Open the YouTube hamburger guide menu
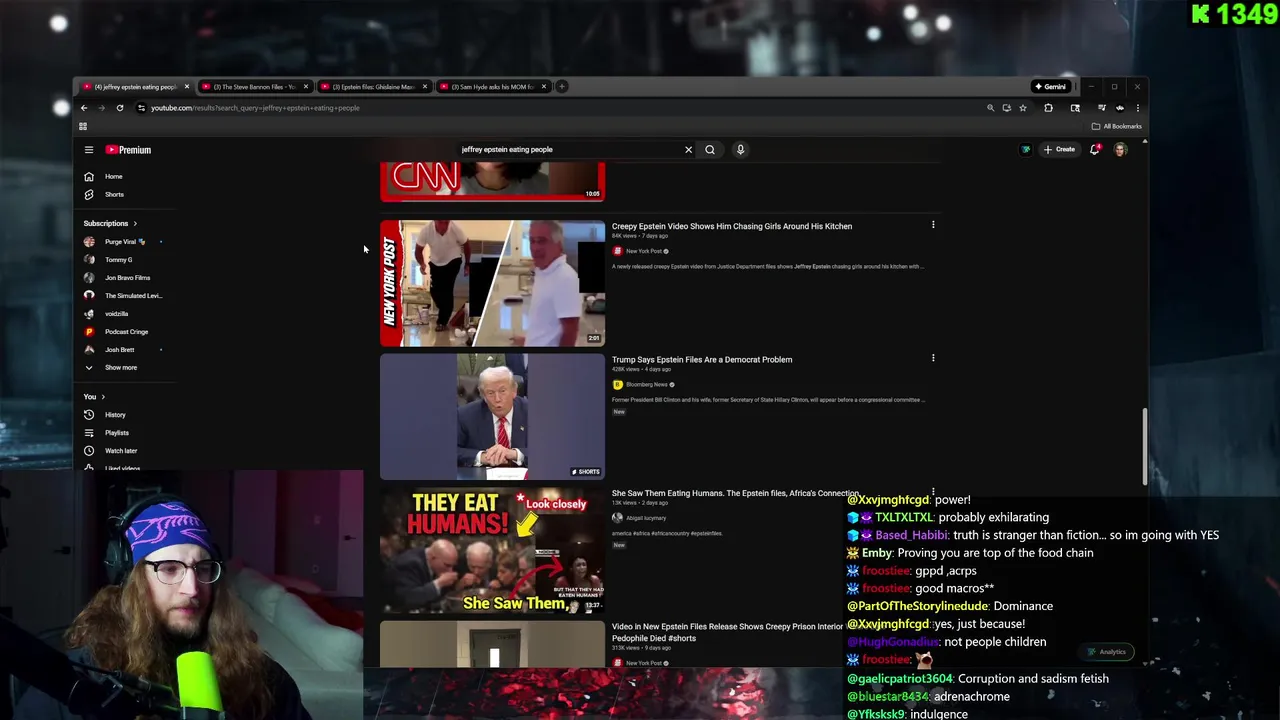Image resolution: width=1280 pixels, height=720 pixels. point(89,150)
